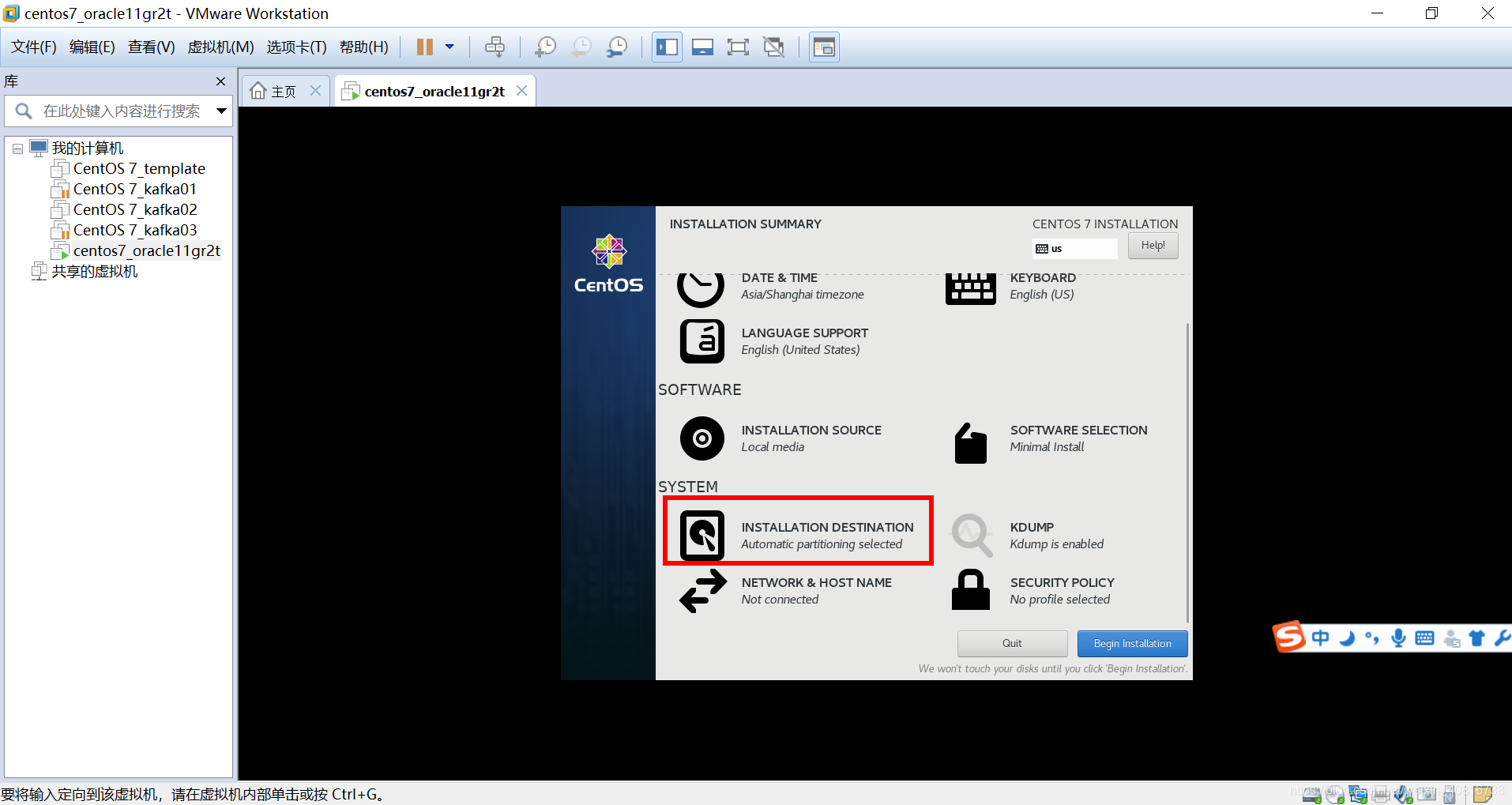1512x805 pixels.
Task: Revert the virtual machine to its snapshot
Action: 581,47
